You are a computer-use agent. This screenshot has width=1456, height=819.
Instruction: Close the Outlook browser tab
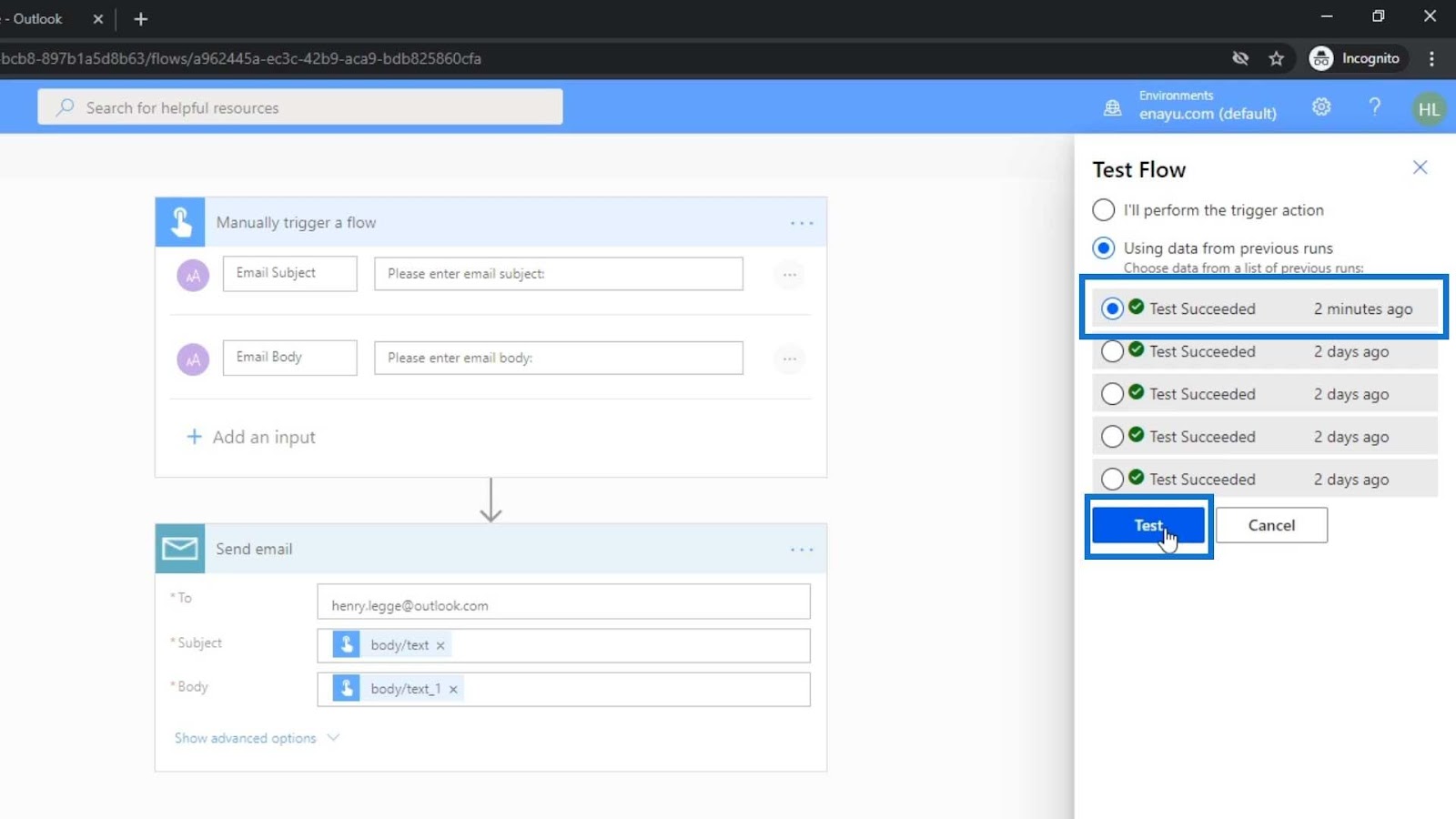pos(98,19)
